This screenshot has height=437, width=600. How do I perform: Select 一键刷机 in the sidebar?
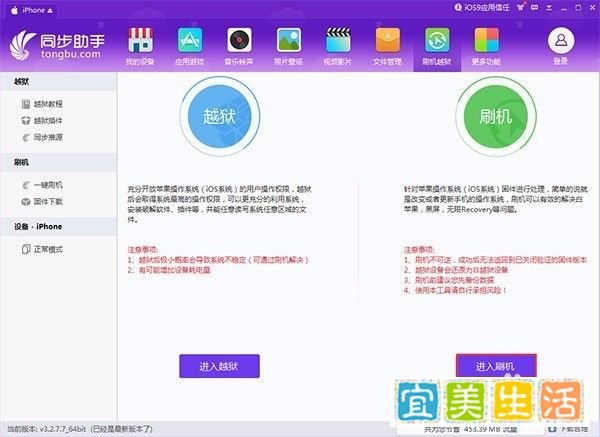click(x=48, y=185)
